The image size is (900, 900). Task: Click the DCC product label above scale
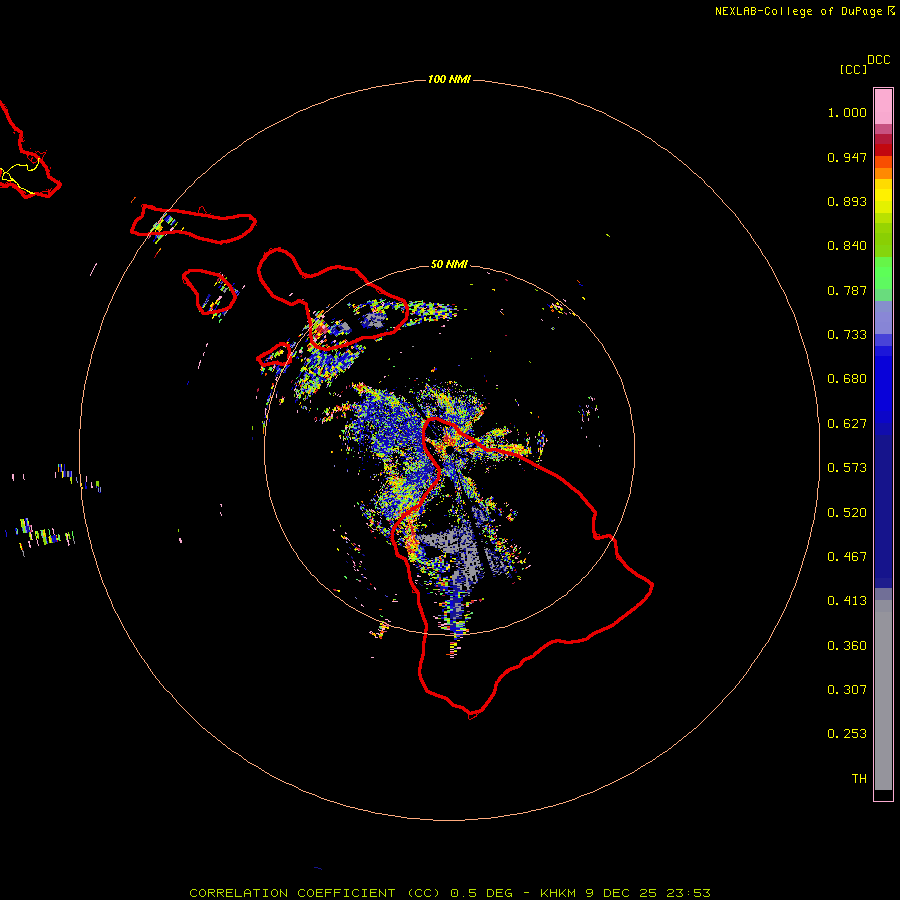pyautogui.click(x=878, y=60)
